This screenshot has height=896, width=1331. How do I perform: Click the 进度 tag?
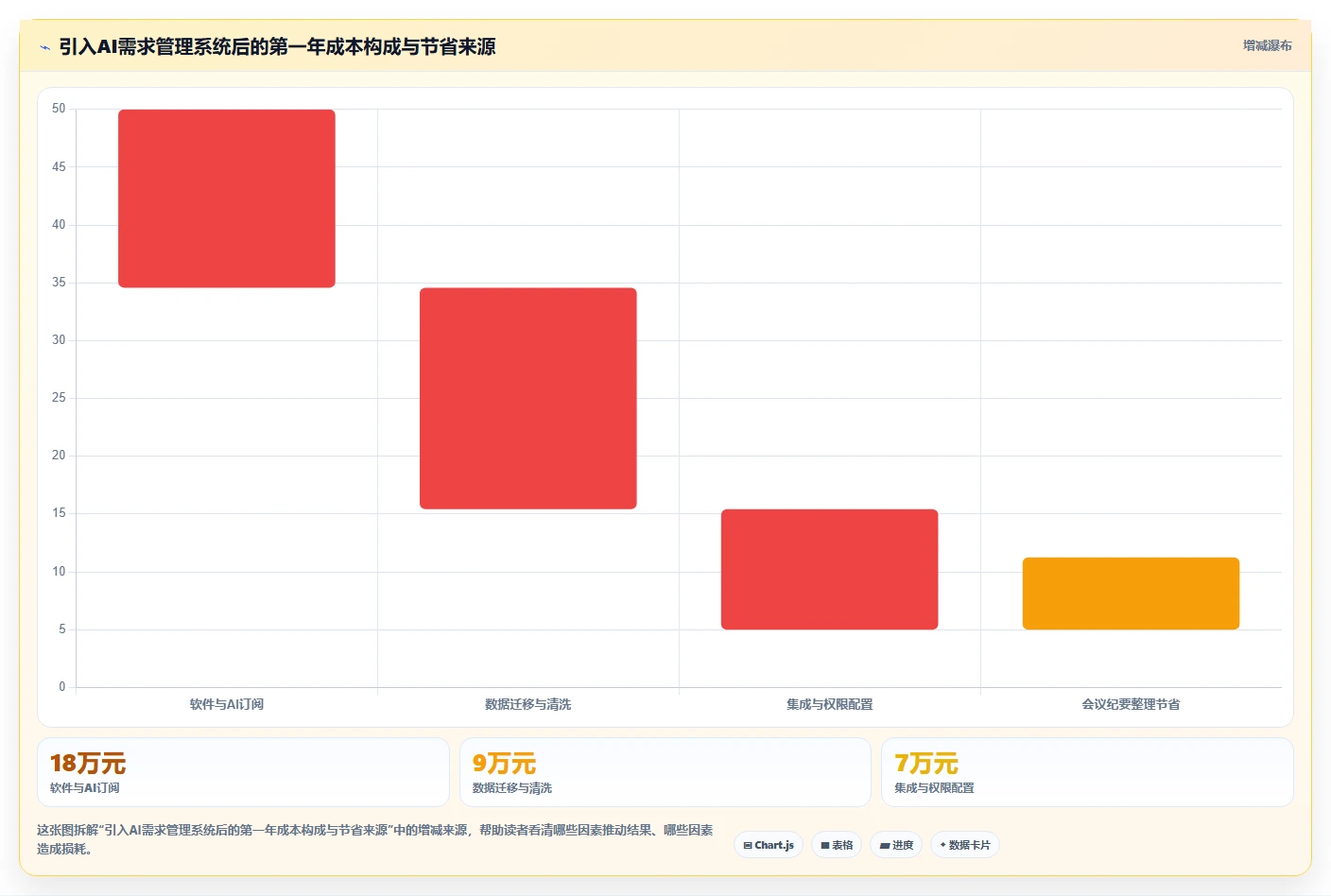pyautogui.click(x=896, y=845)
